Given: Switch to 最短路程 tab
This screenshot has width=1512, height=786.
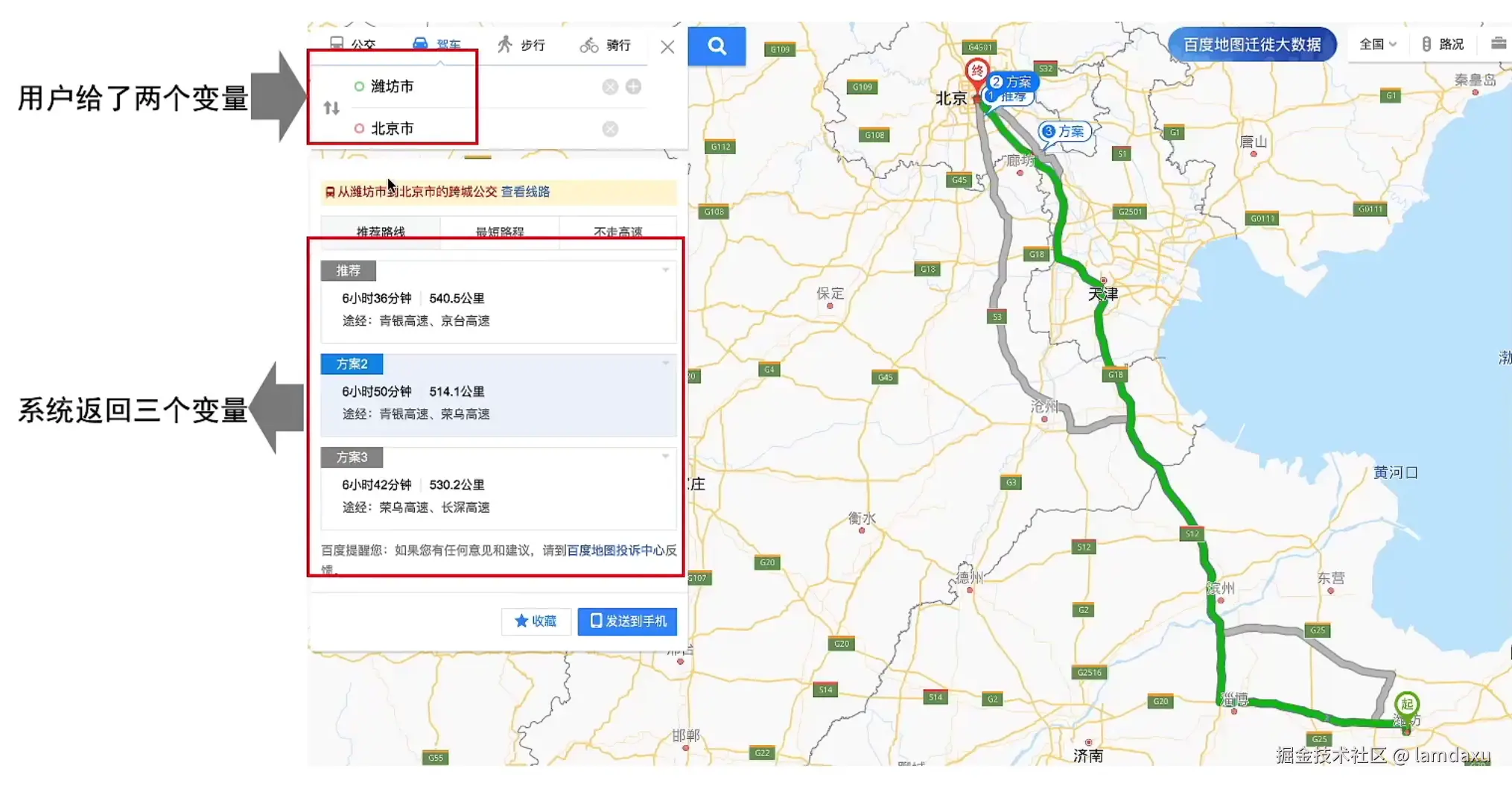Looking at the screenshot, I should click(499, 232).
